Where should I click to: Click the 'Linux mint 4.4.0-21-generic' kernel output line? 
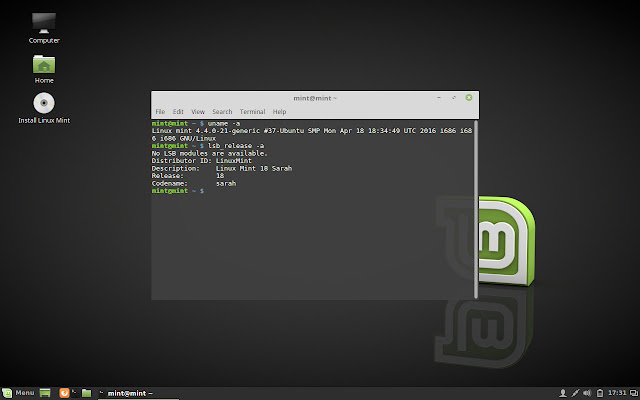coord(312,135)
